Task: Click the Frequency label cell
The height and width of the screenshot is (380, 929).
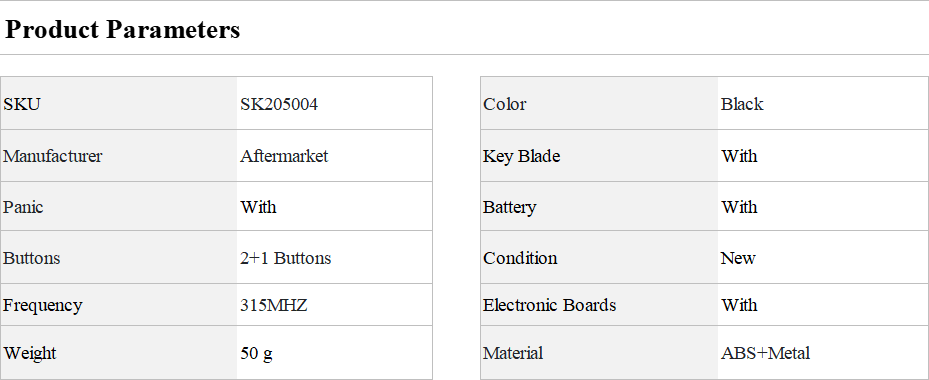Action: pos(118,305)
